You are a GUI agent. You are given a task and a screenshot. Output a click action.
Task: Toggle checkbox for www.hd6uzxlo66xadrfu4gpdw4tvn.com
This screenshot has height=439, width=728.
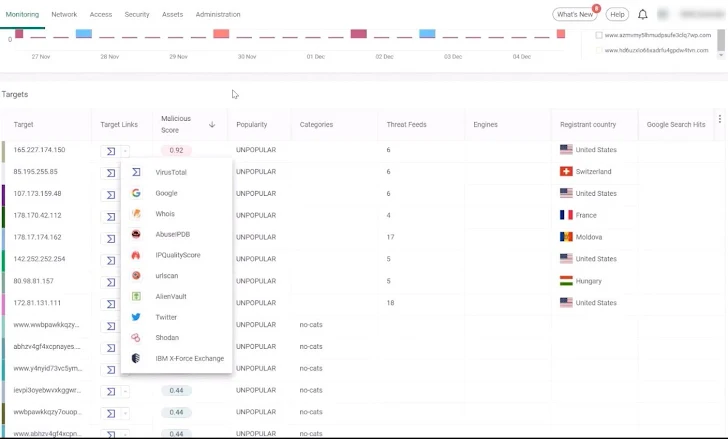pos(599,50)
